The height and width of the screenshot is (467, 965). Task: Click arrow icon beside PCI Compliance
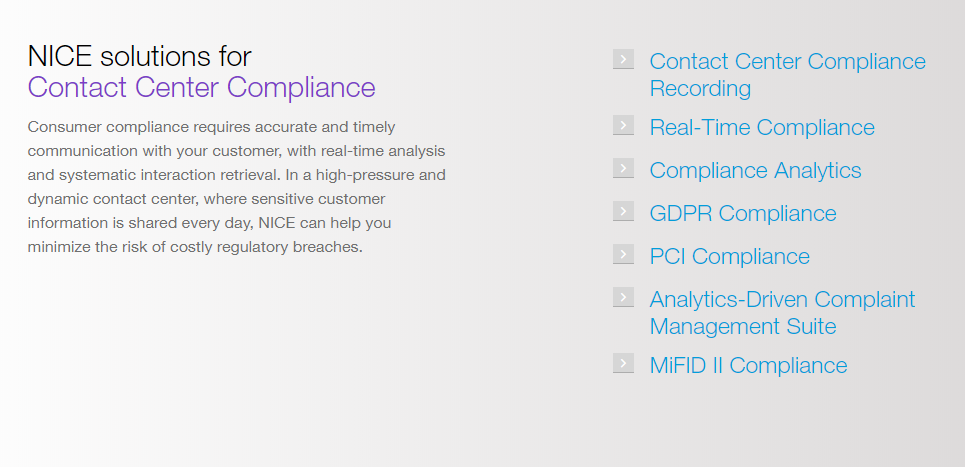point(623,254)
